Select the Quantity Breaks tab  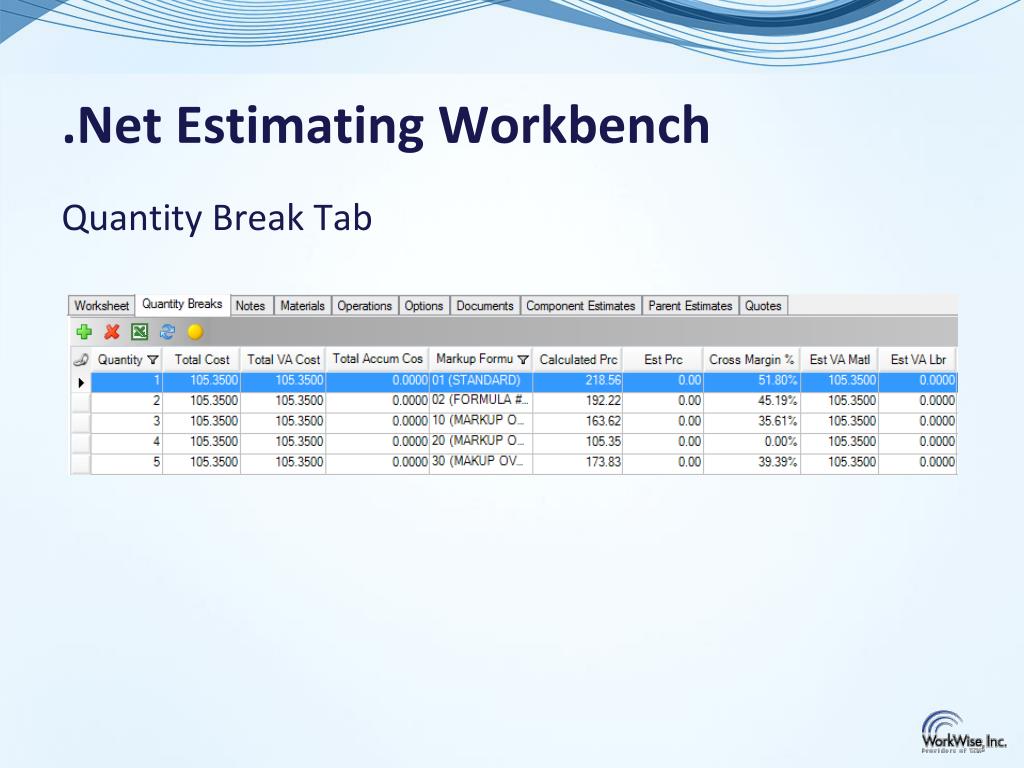(x=182, y=304)
